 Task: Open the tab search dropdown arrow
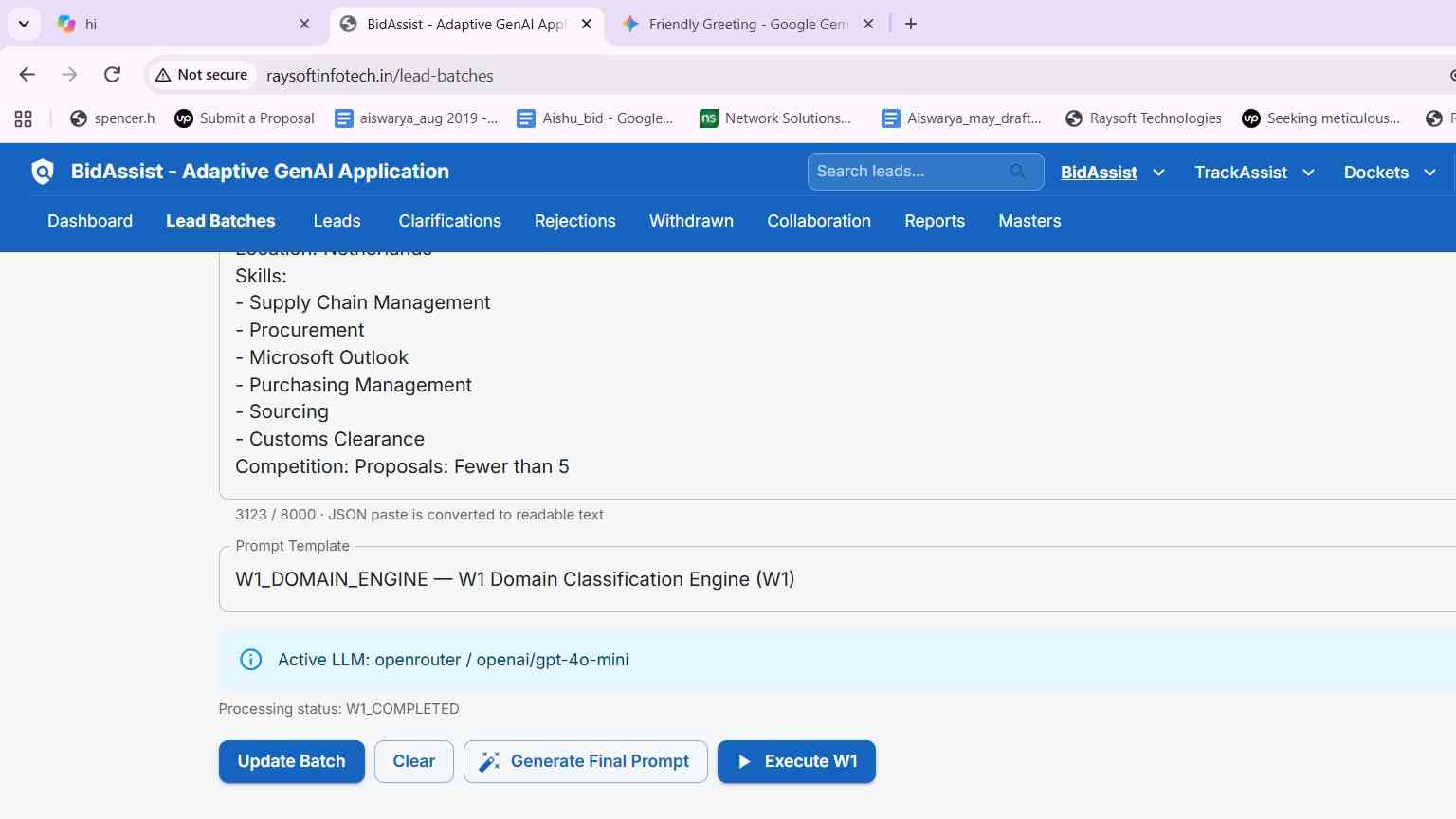(24, 24)
